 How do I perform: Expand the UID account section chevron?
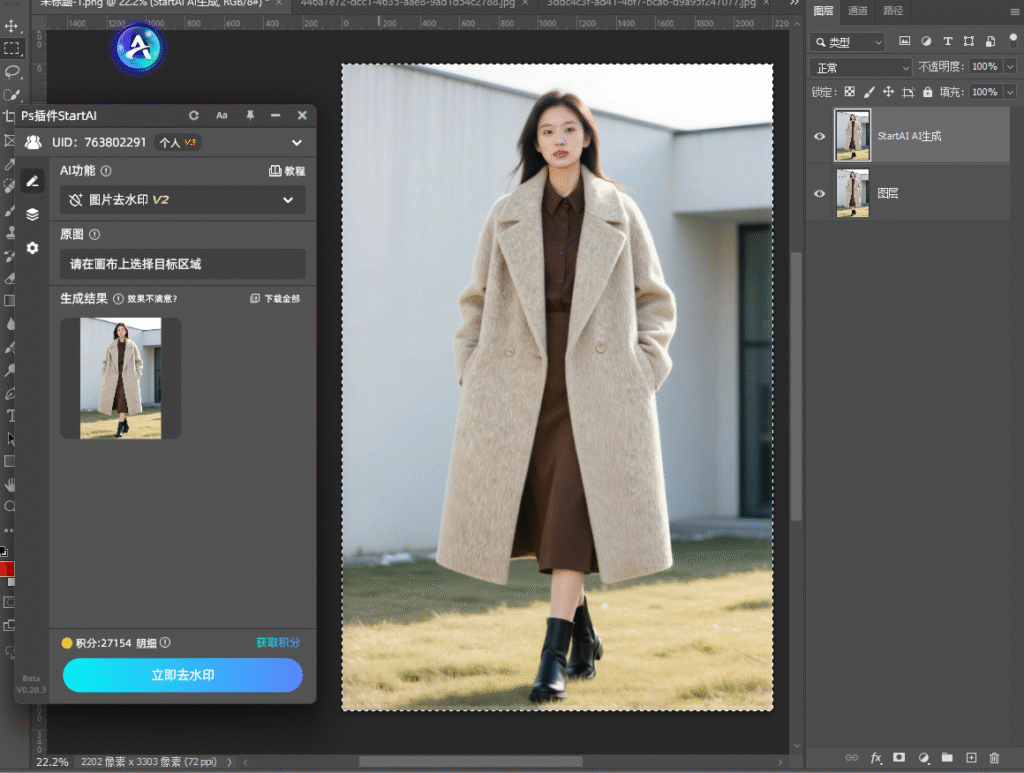pyautogui.click(x=296, y=143)
